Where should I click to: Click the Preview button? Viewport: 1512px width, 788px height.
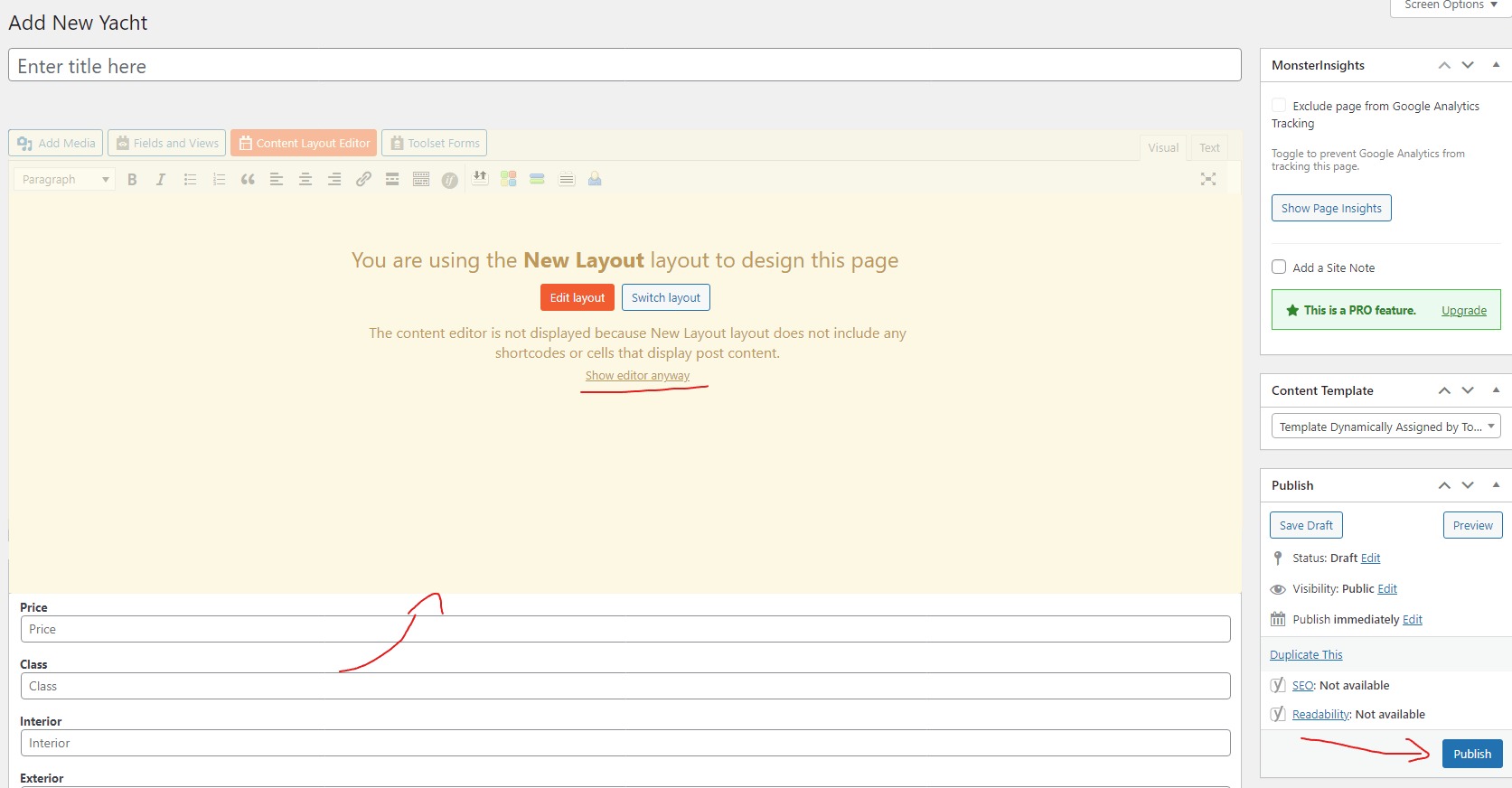coord(1472,525)
